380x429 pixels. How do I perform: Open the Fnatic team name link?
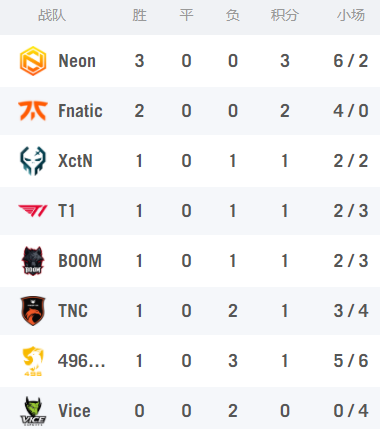click(x=80, y=111)
